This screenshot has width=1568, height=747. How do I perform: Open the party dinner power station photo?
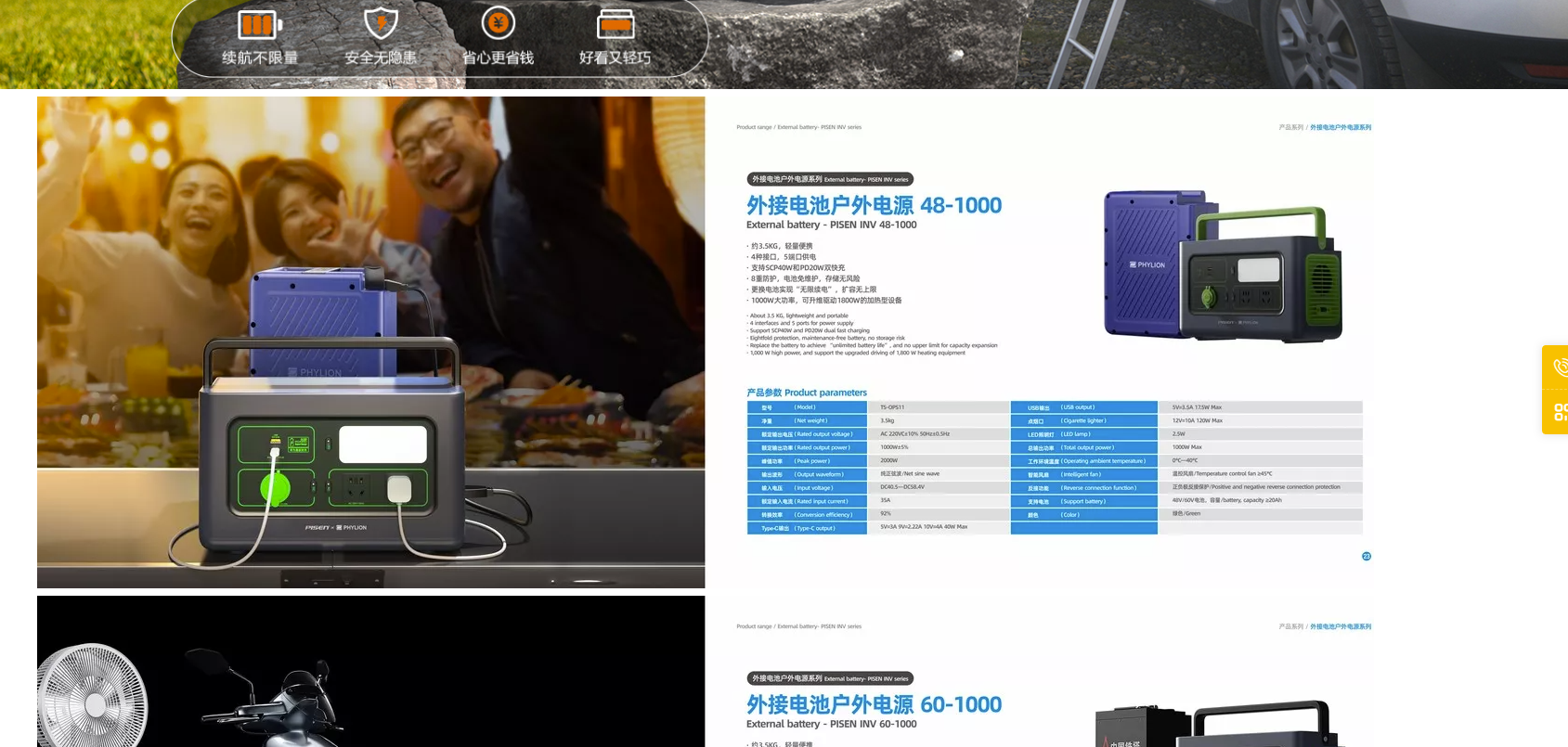370,342
